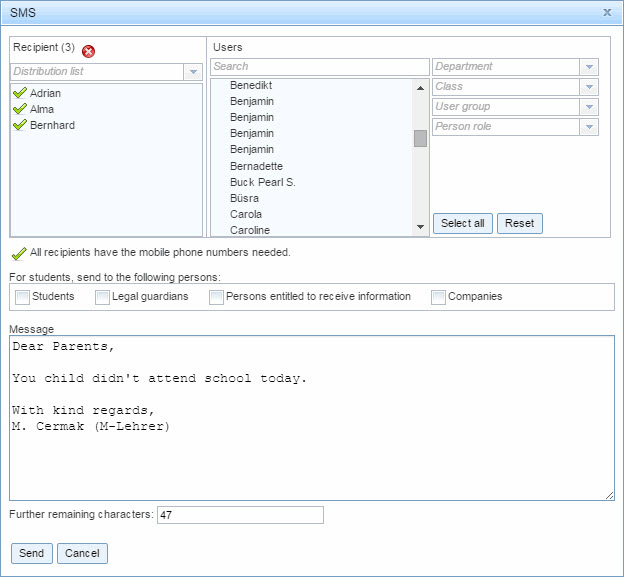Select Bernadette in the users list
Screen dimensions: 624x577
coord(256,166)
